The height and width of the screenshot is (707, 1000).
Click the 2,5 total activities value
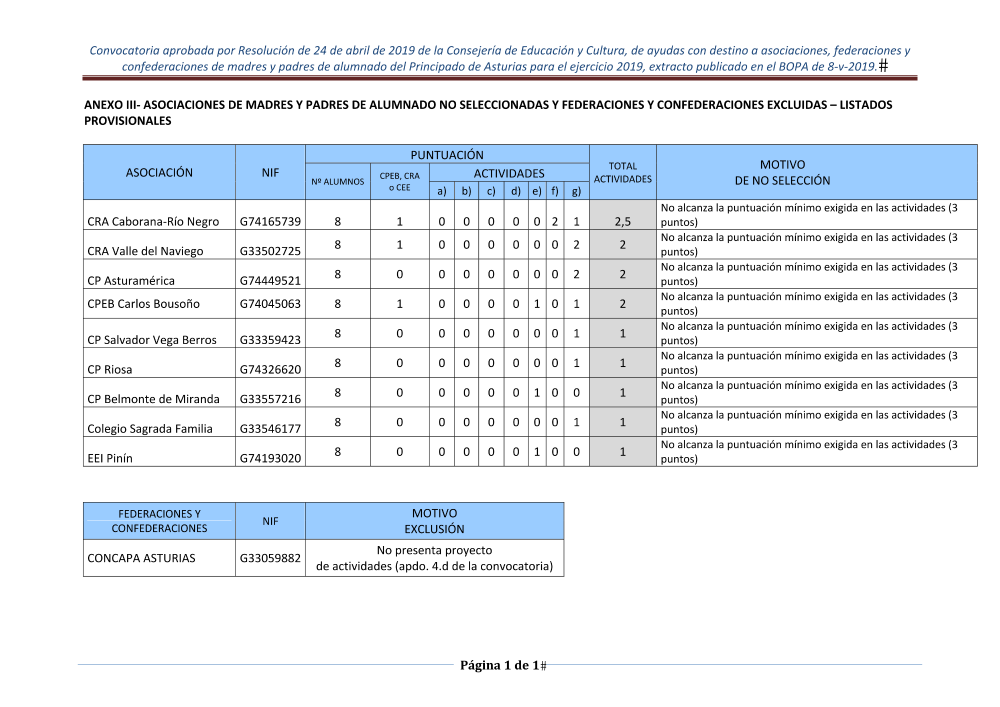622,221
